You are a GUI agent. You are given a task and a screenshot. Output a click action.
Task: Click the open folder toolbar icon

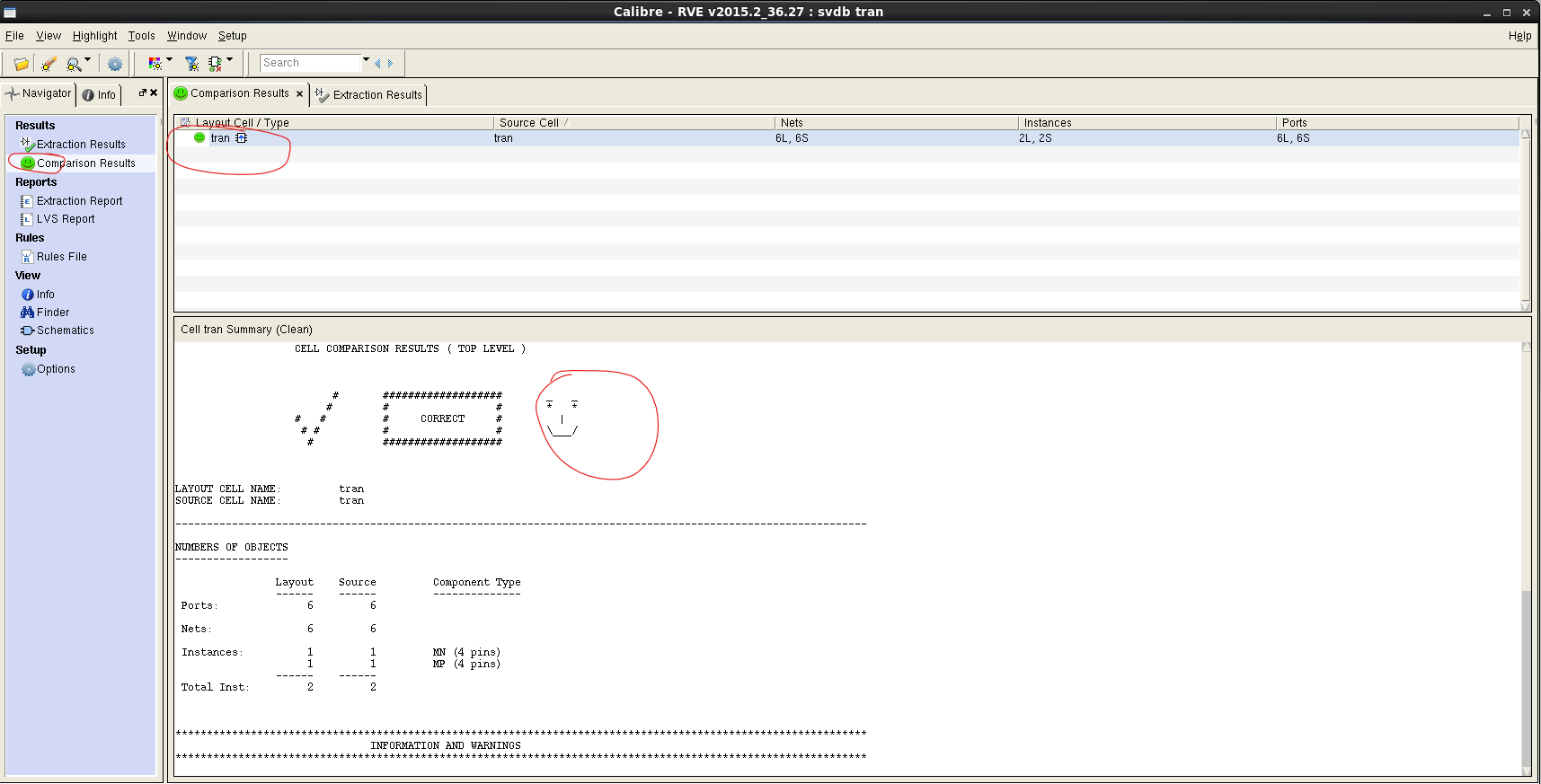pos(21,64)
